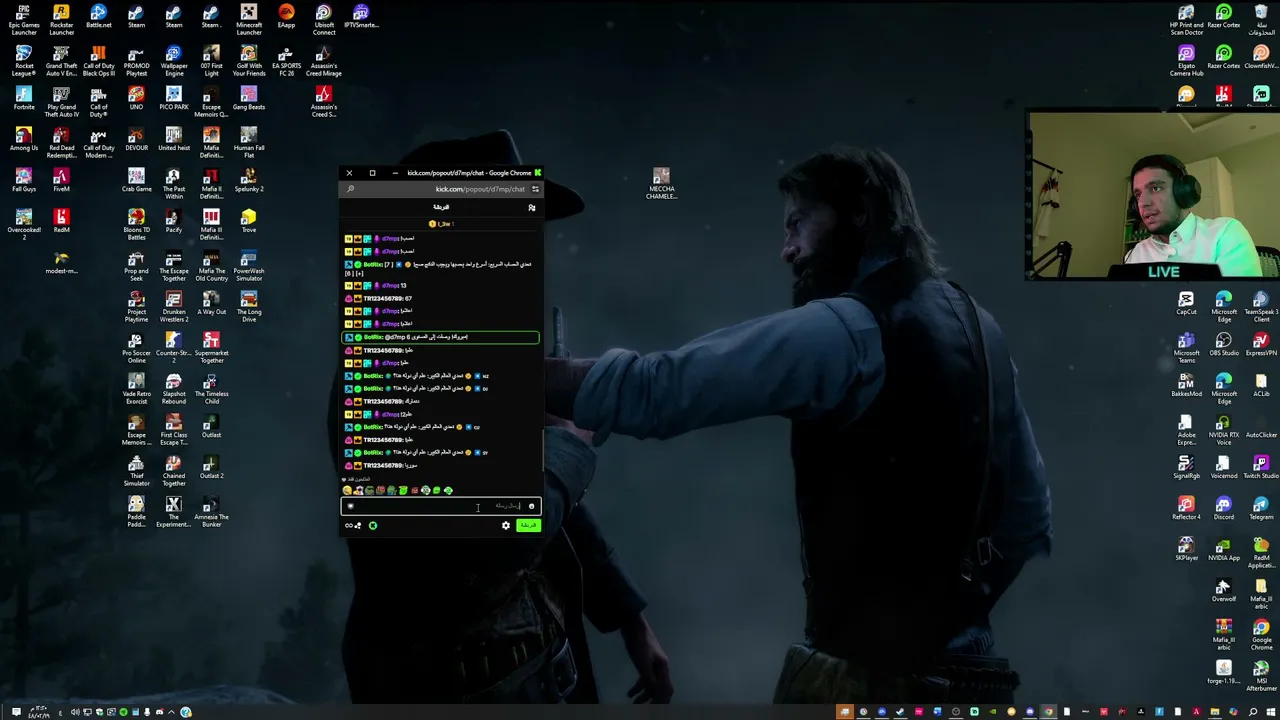1280x720 pixels.
Task: Select the Project Playtime desktop icon
Action: 136,306
